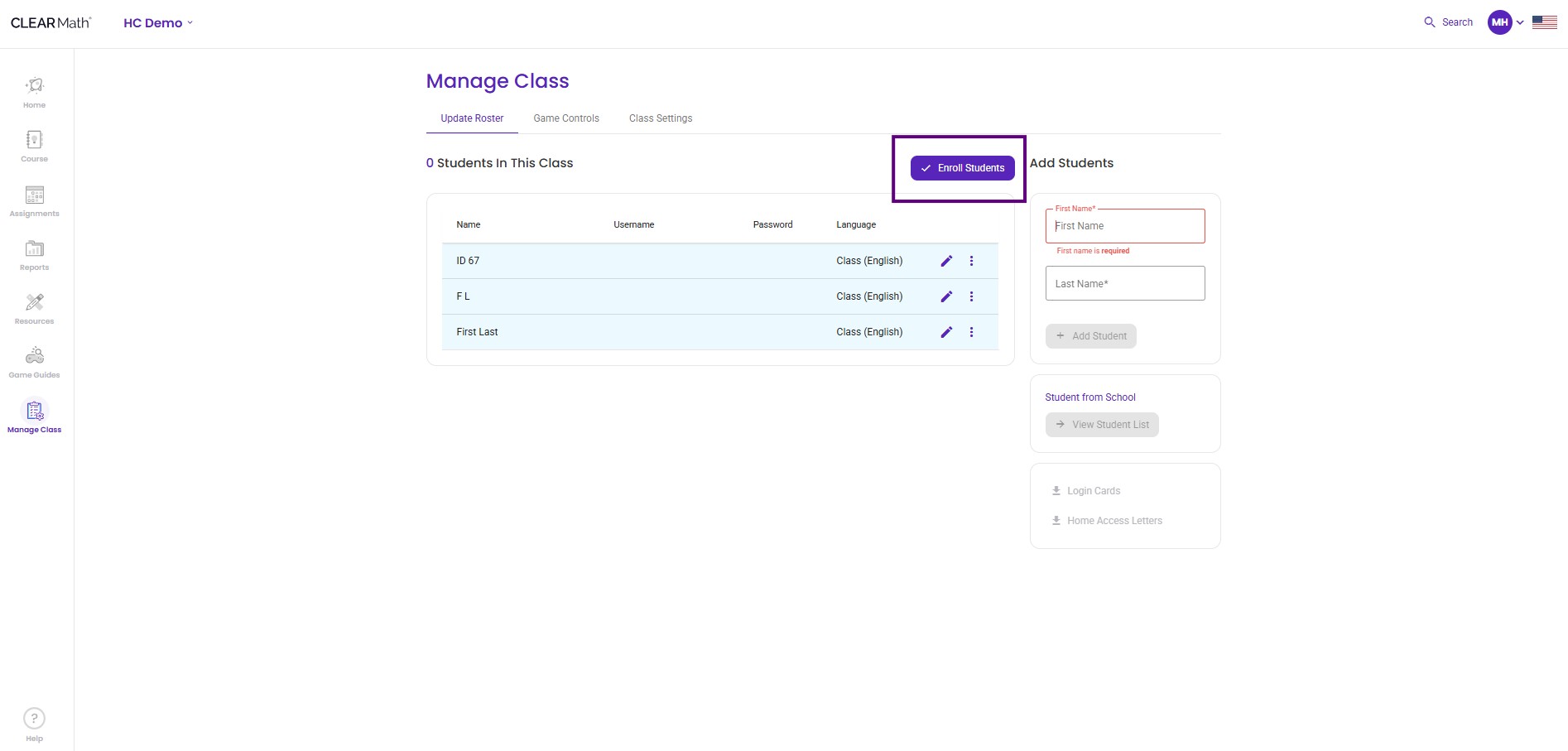Select the Game Guides icon
This screenshot has height=751, width=1568.
(x=34, y=359)
